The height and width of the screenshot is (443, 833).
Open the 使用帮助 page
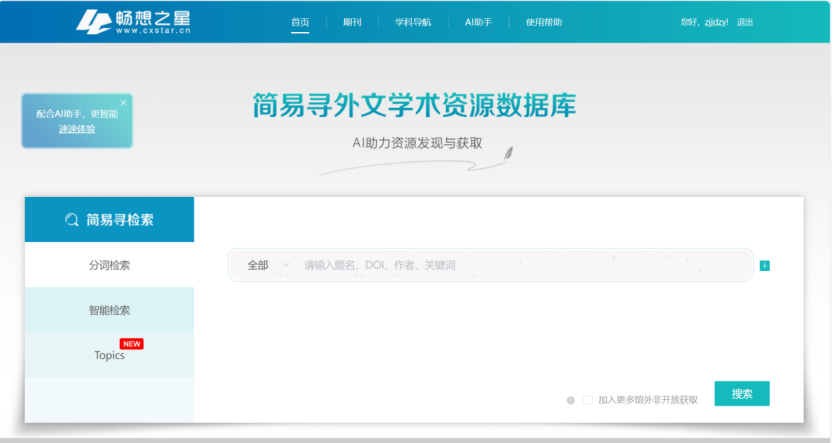[x=544, y=22]
